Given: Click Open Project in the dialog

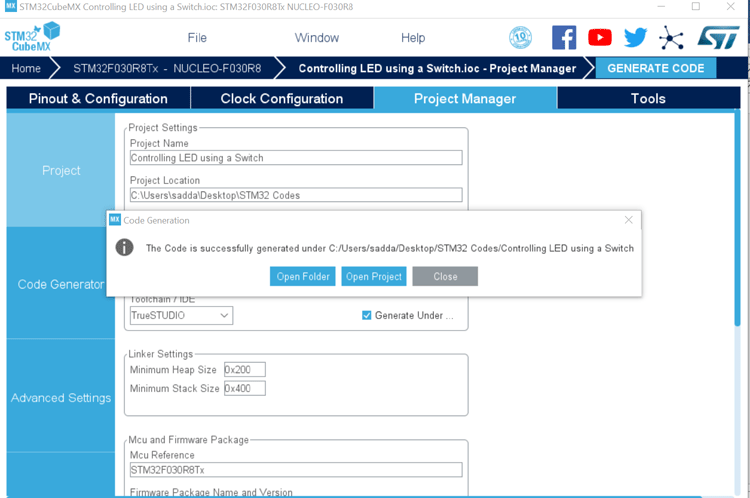Looking at the screenshot, I should tap(374, 277).
